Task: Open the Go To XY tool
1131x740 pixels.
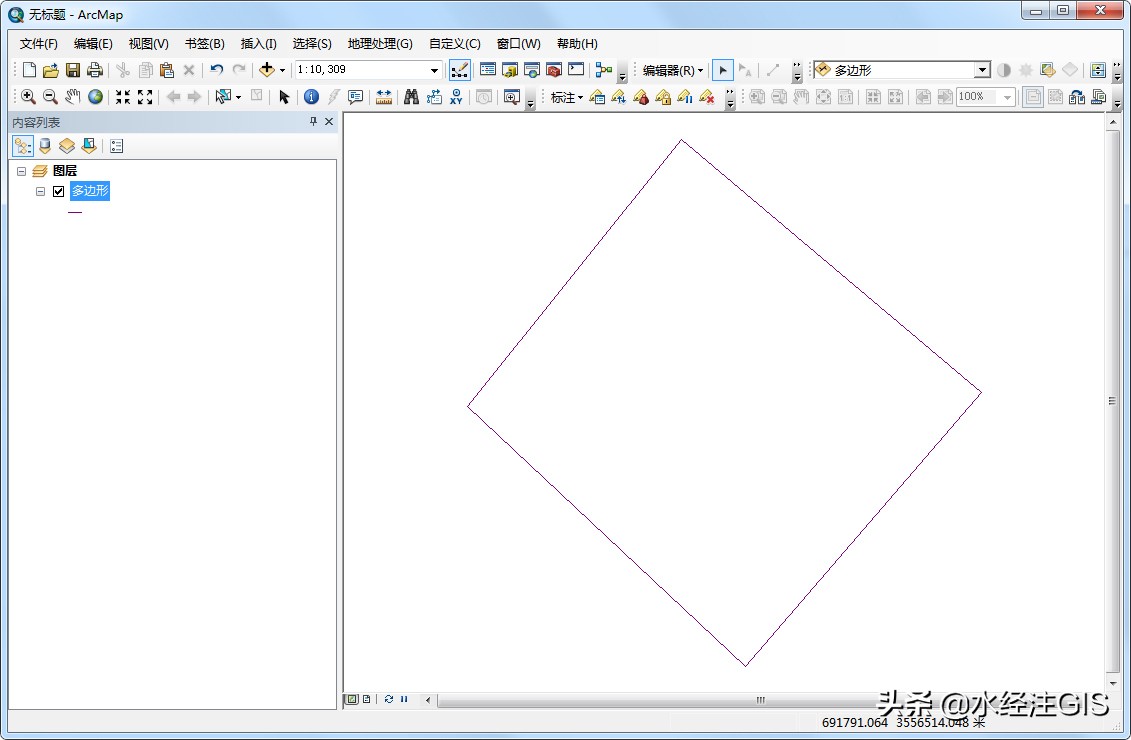Action: 456,97
